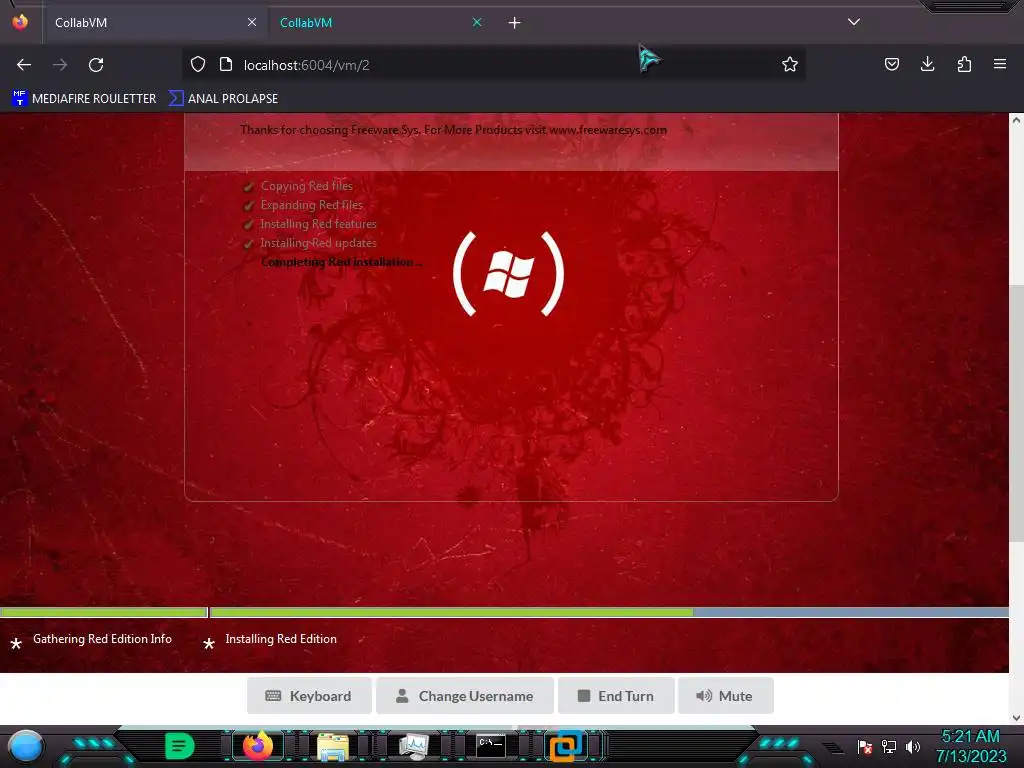Open the command prompt taskbar icon
Viewport: 1024px width, 768px height.
(x=490, y=746)
